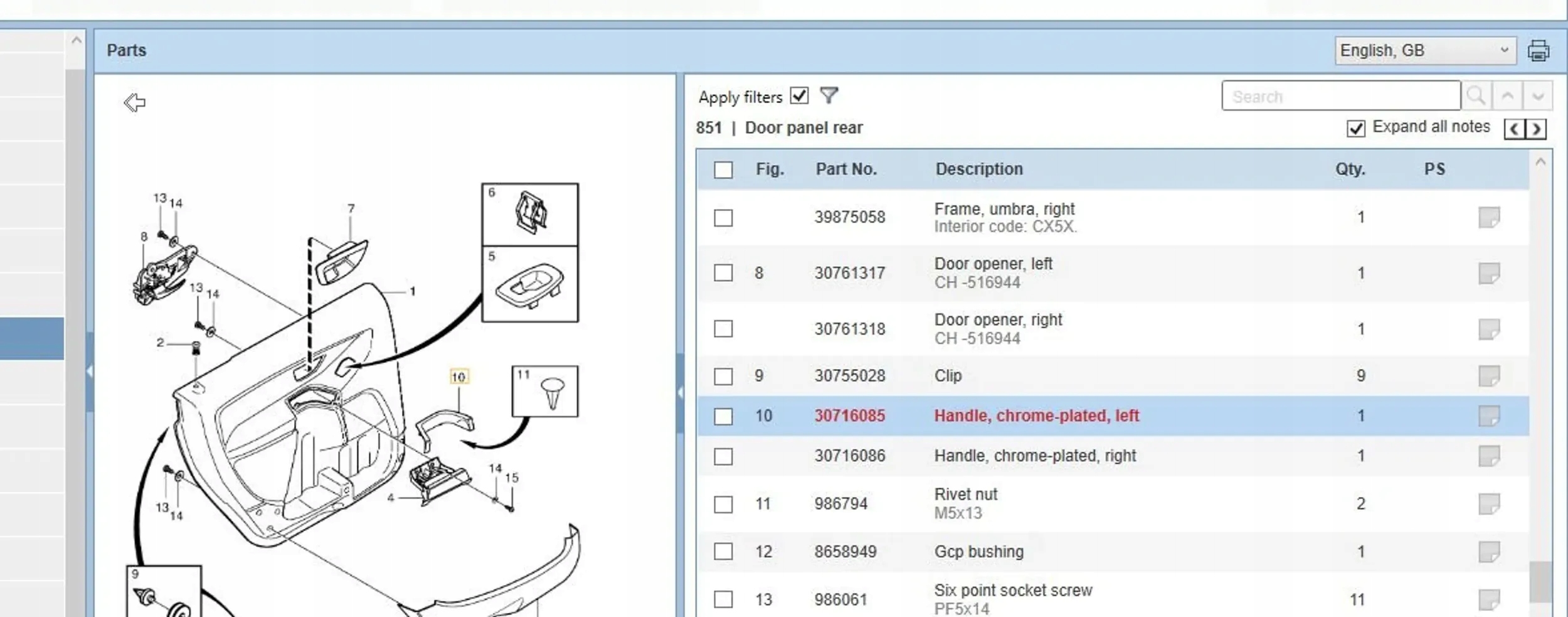Viewport: 1568px width, 617px height.
Task: Select the rivet nut inset 11 in diagram
Action: click(x=545, y=391)
